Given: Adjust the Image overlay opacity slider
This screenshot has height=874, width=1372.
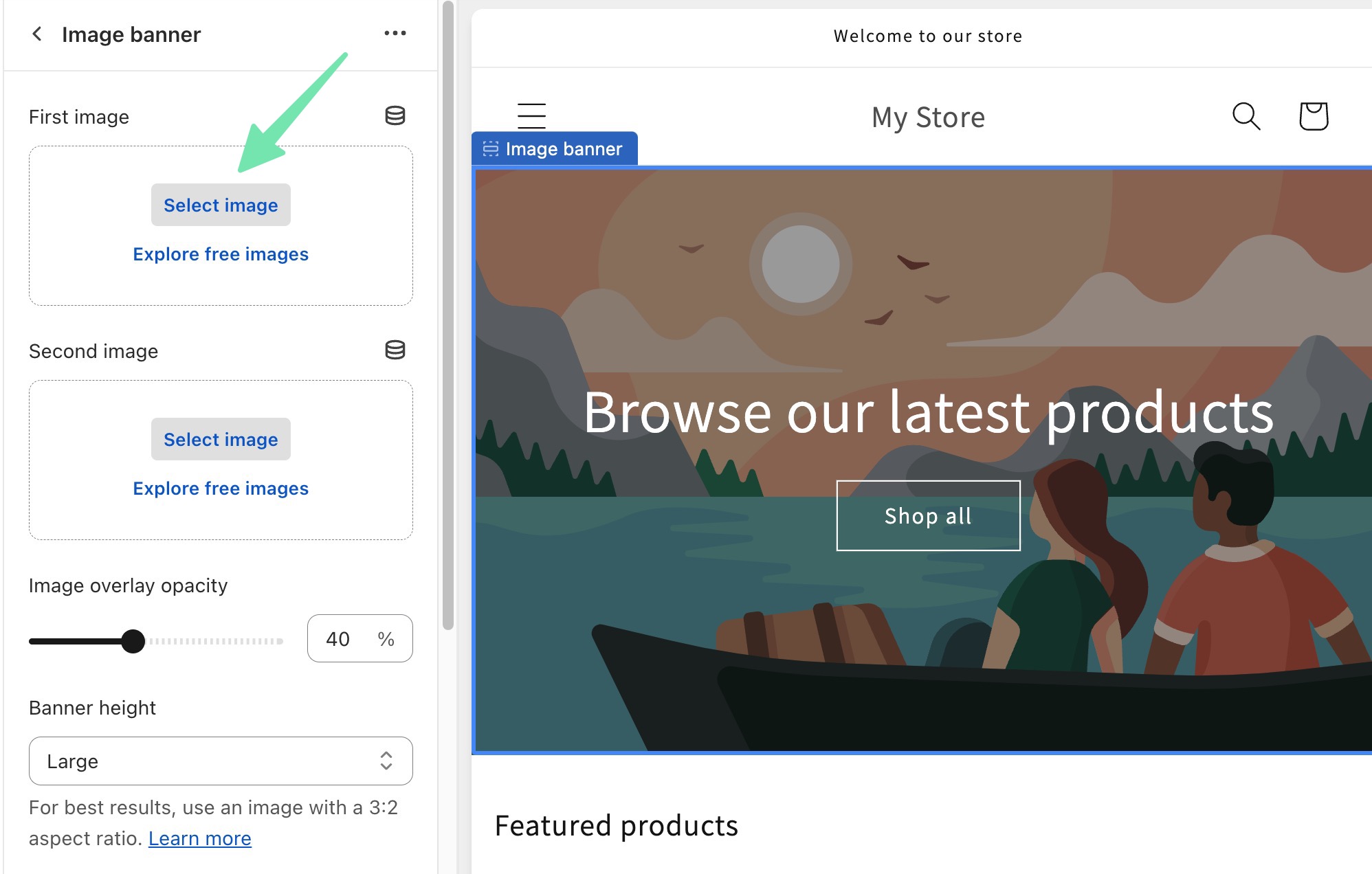Looking at the screenshot, I should [134, 641].
